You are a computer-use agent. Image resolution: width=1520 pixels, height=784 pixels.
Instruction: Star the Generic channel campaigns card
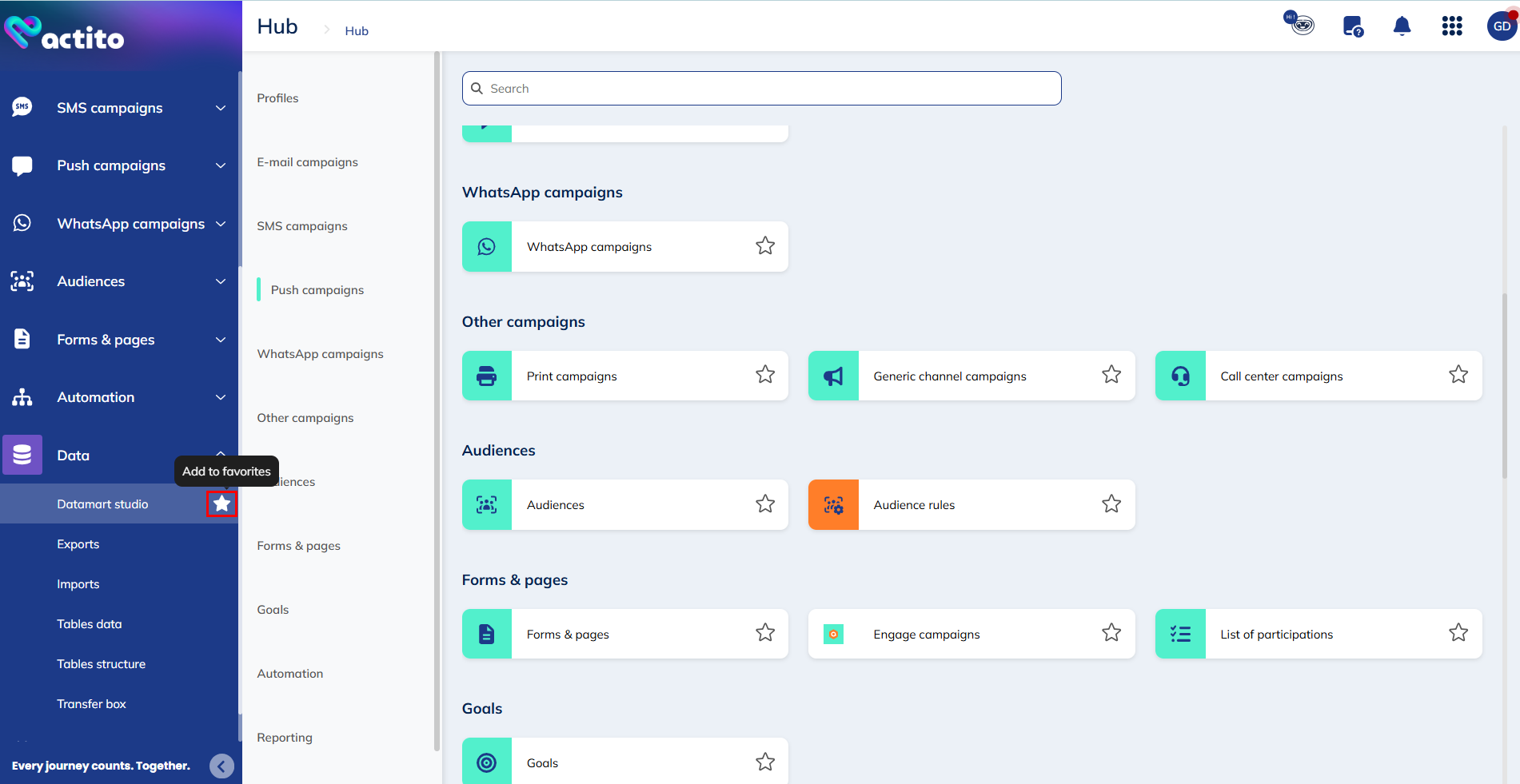[1111, 375]
